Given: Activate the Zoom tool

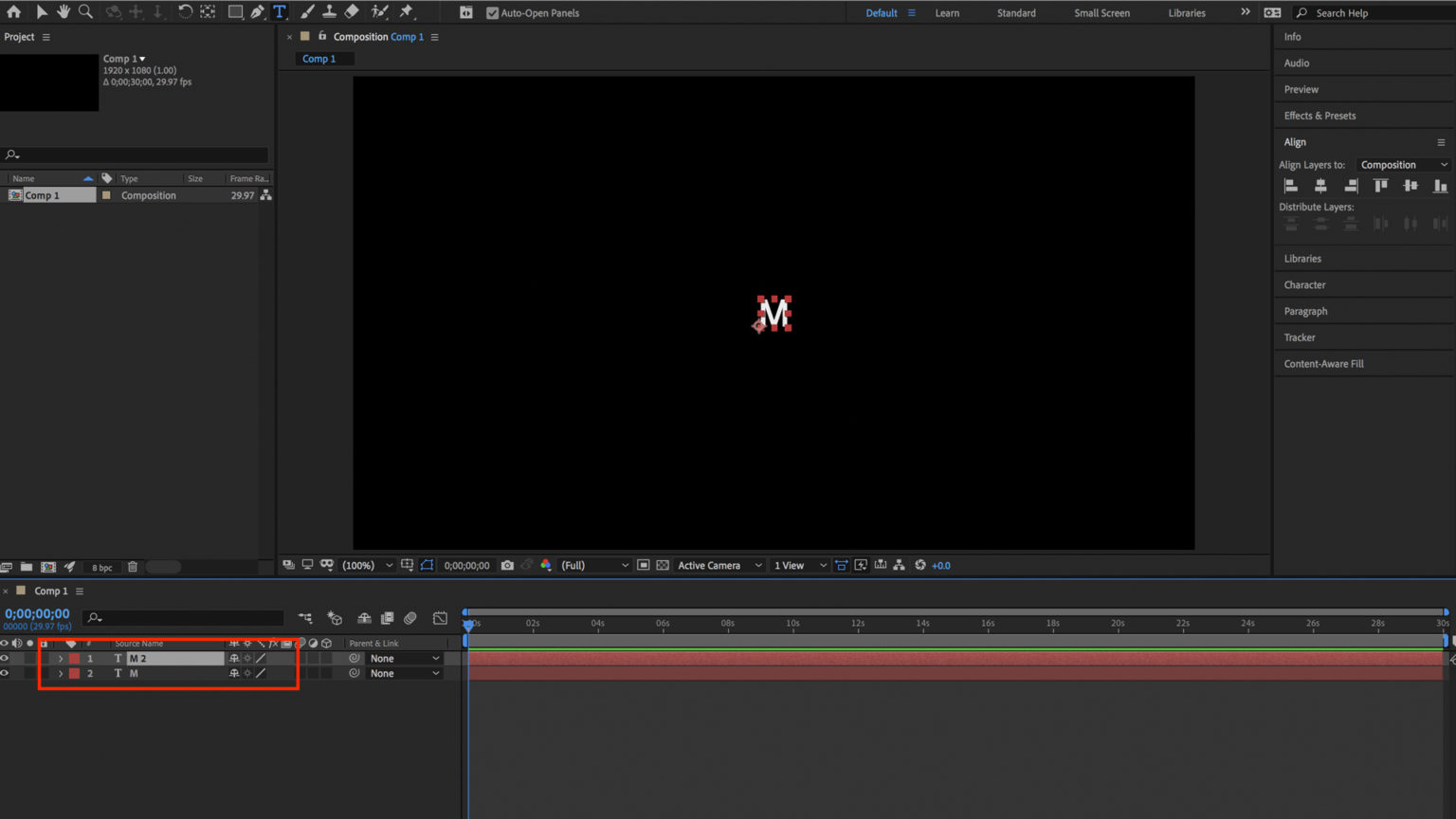Looking at the screenshot, I should [85, 12].
